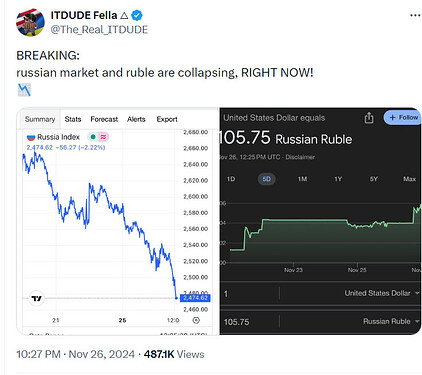The width and height of the screenshot is (422, 375).
Task: Click the Russia flag icon by Russia Index
Action: pos(31,137)
